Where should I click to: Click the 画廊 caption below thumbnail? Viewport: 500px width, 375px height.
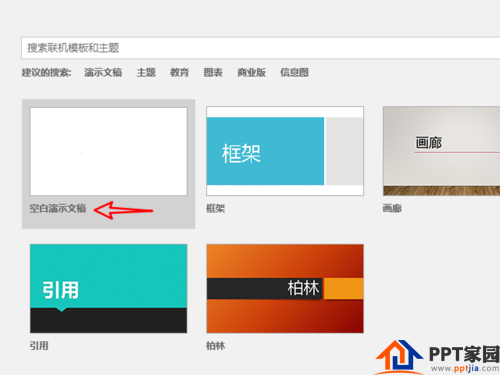(x=392, y=209)
